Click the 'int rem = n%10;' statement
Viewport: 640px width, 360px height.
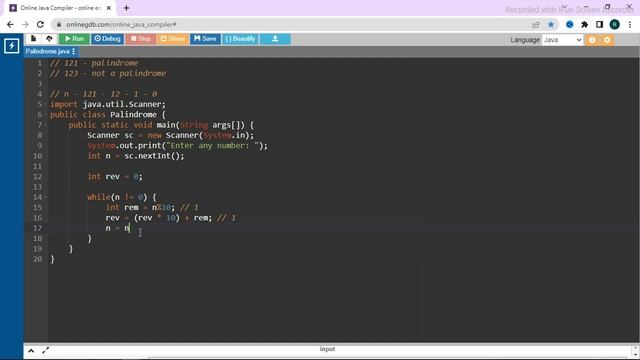tap(140, 207)
